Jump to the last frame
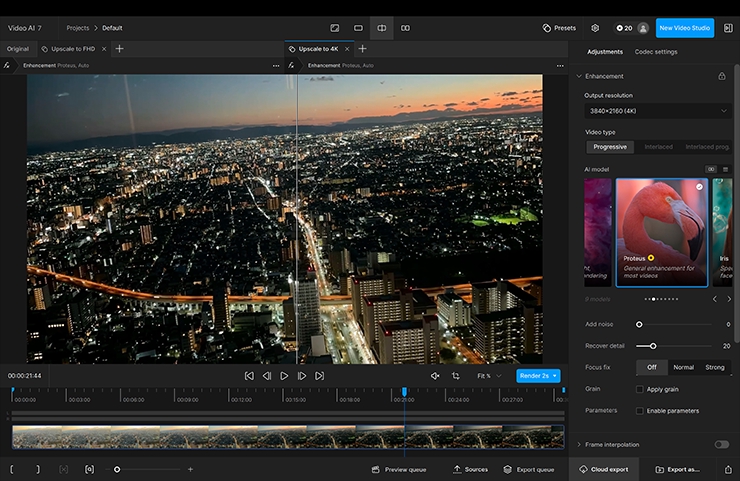Viewport: 740px width, 481px height. pos(320,376)
